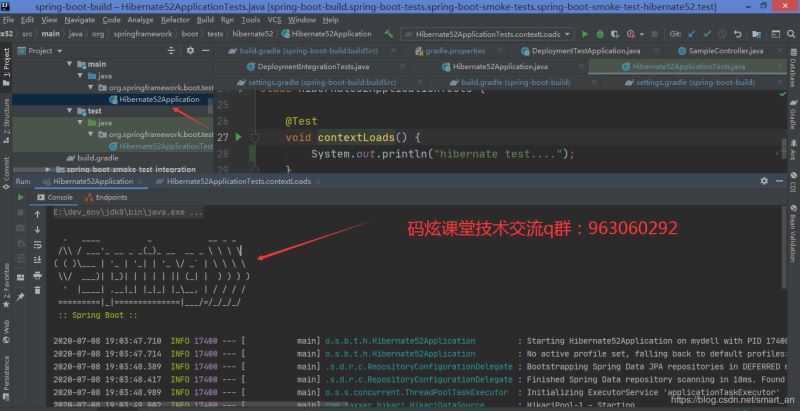Collapse the java folder under test
800x411 pixels.
(80, 123)
